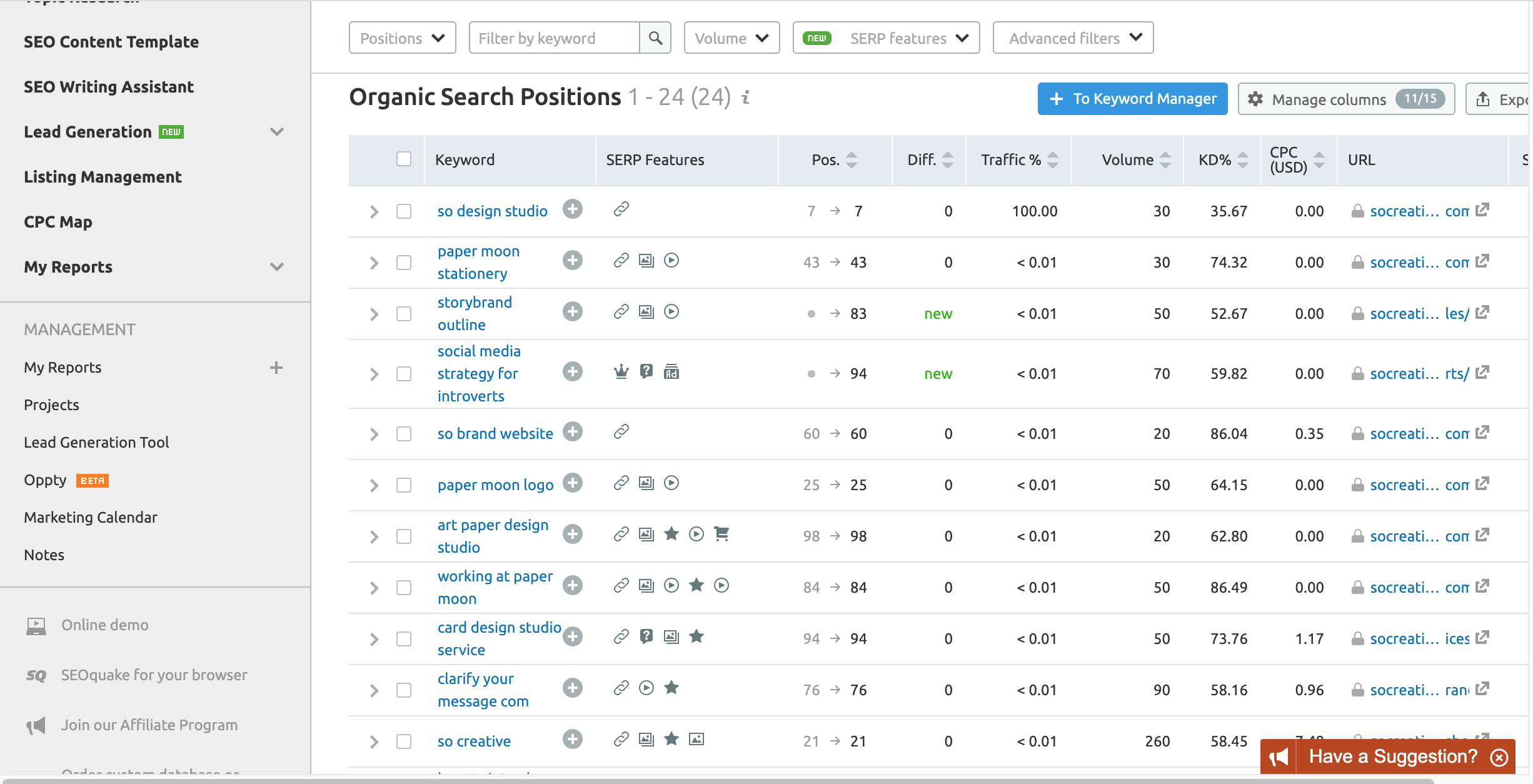Expand row details for 'card design studio service'

point(374,639)
